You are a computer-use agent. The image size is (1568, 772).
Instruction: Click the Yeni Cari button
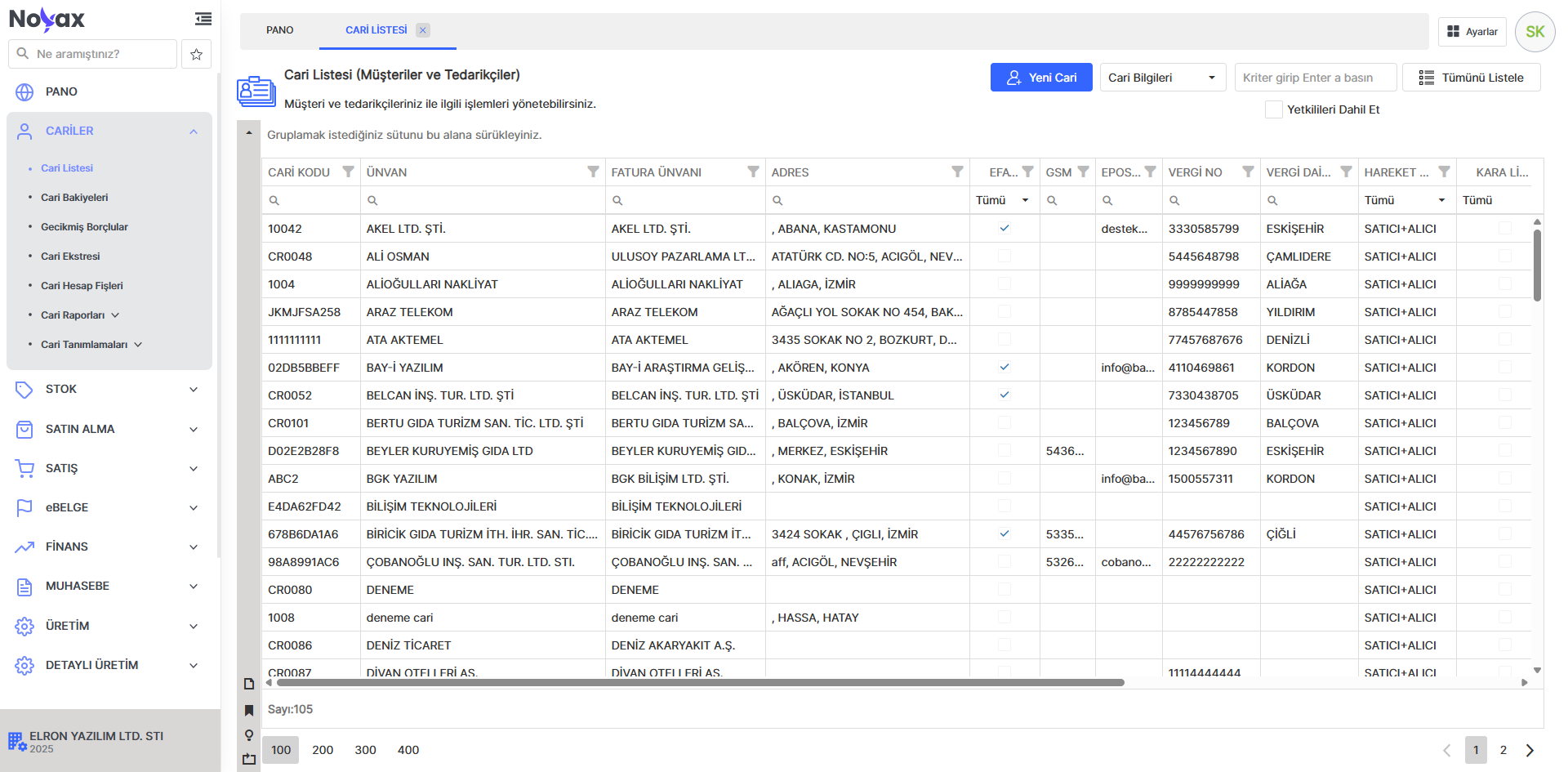1040,78
